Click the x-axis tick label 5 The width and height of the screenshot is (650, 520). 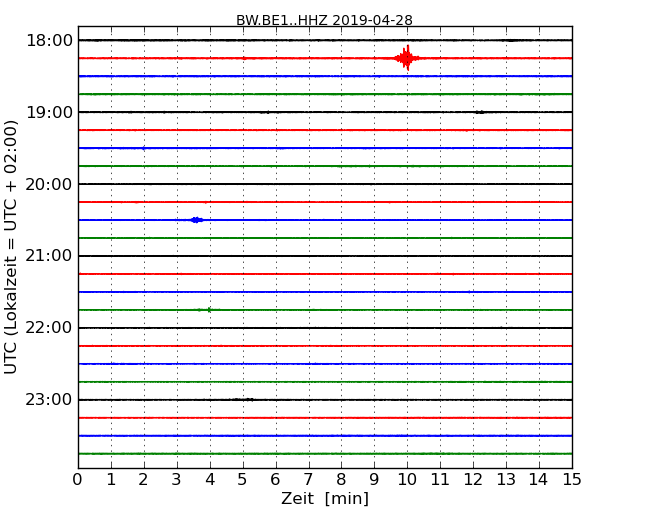point(243,480)
